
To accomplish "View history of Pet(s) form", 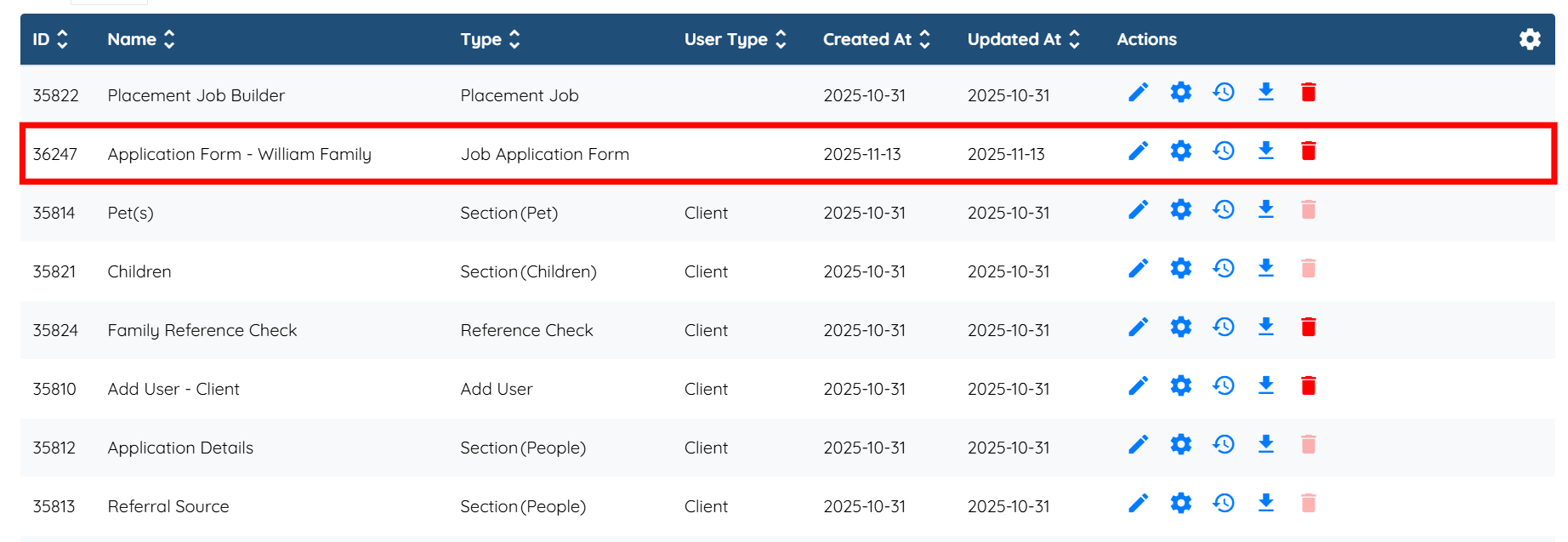I will click(1223, 210).
